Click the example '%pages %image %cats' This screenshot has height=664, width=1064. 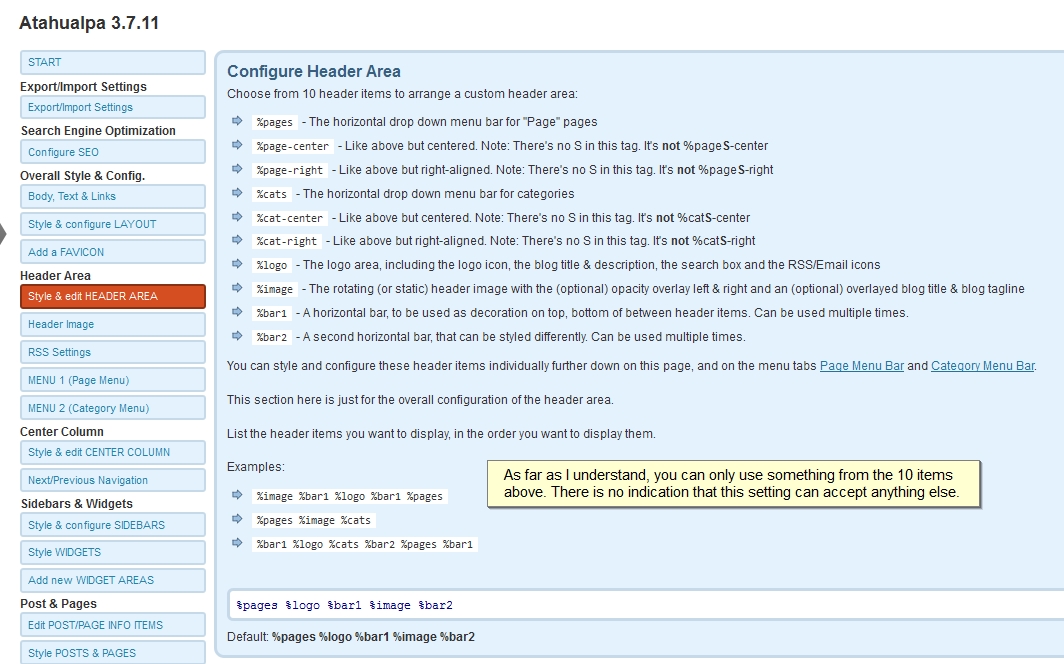(314, 520)
